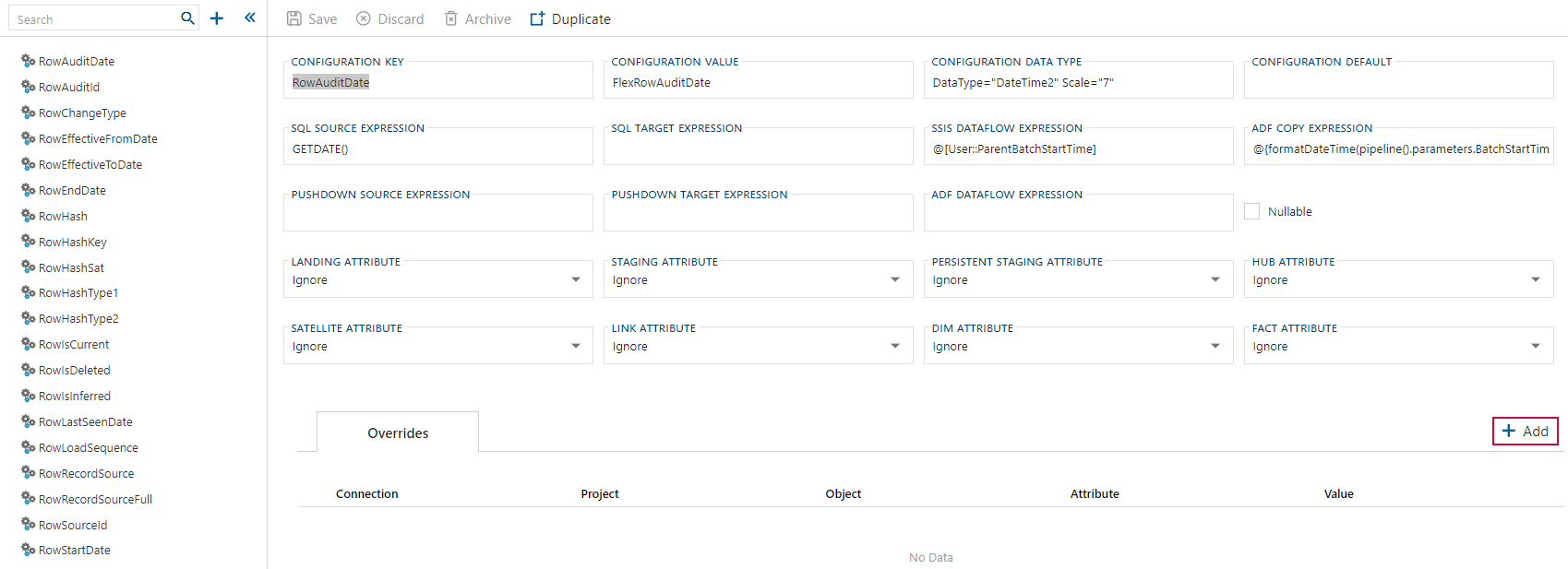Click the Value column header

point(1339,493)
